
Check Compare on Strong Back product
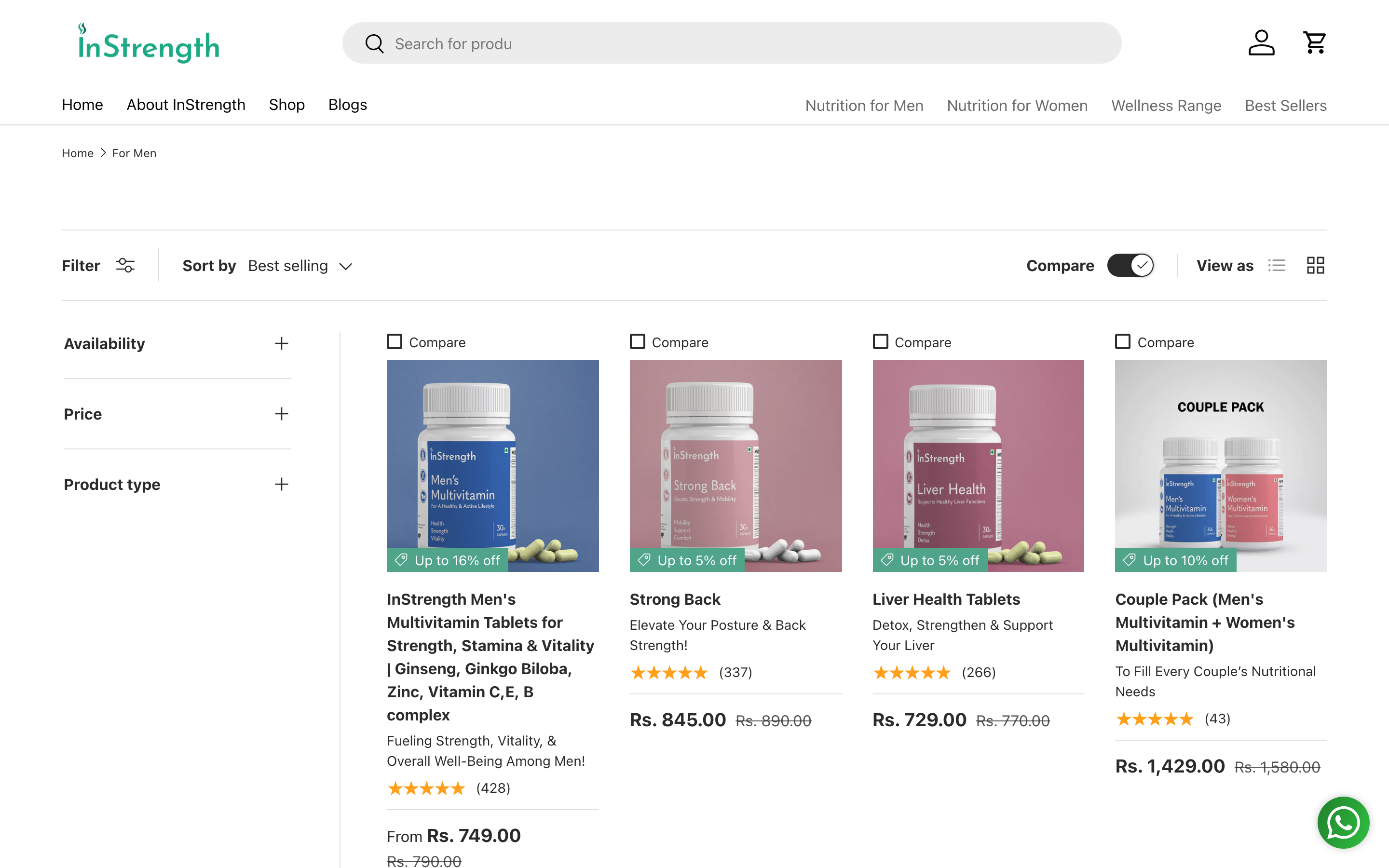coord(637,341)
